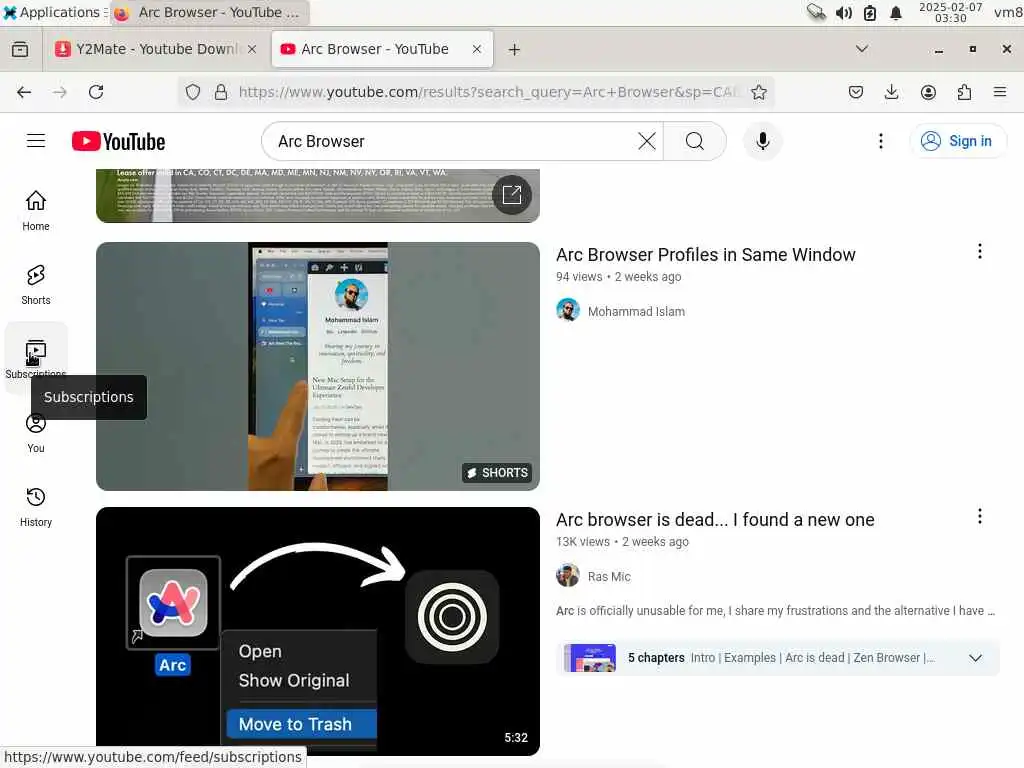
Task: Open a new browser tab
Action: click(514, 50)
